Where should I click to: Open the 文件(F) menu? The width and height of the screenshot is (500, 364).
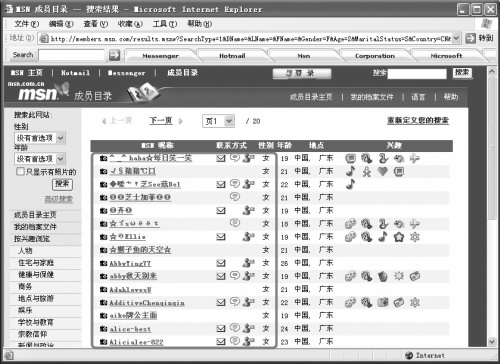click(27, 24)
